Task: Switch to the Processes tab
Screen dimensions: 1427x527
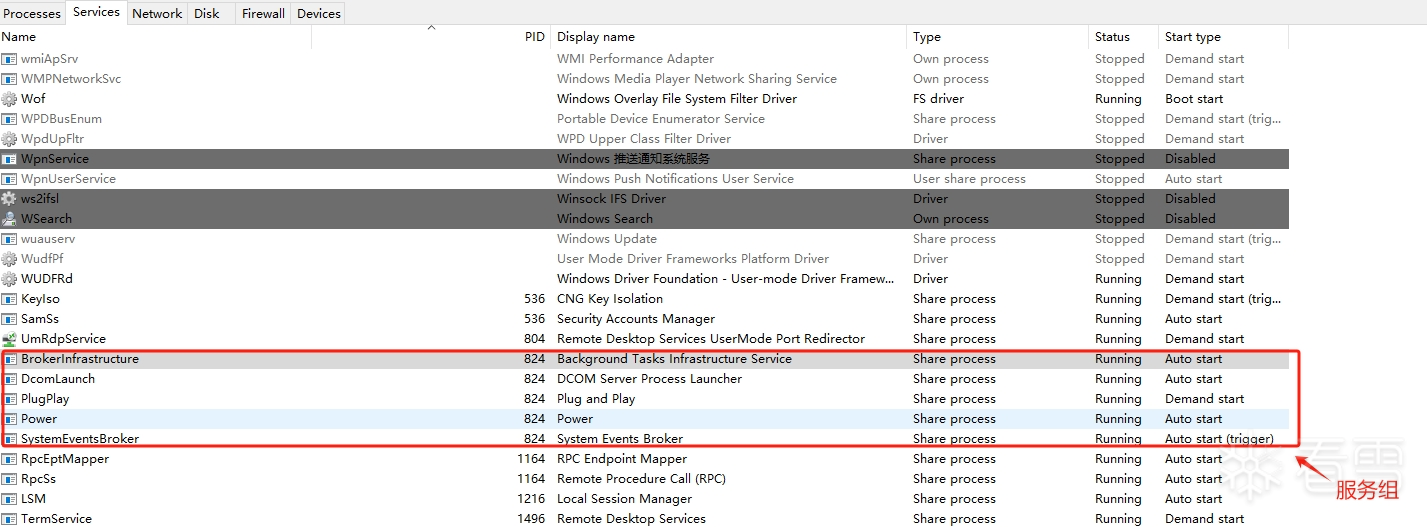Action: [32, 13]
